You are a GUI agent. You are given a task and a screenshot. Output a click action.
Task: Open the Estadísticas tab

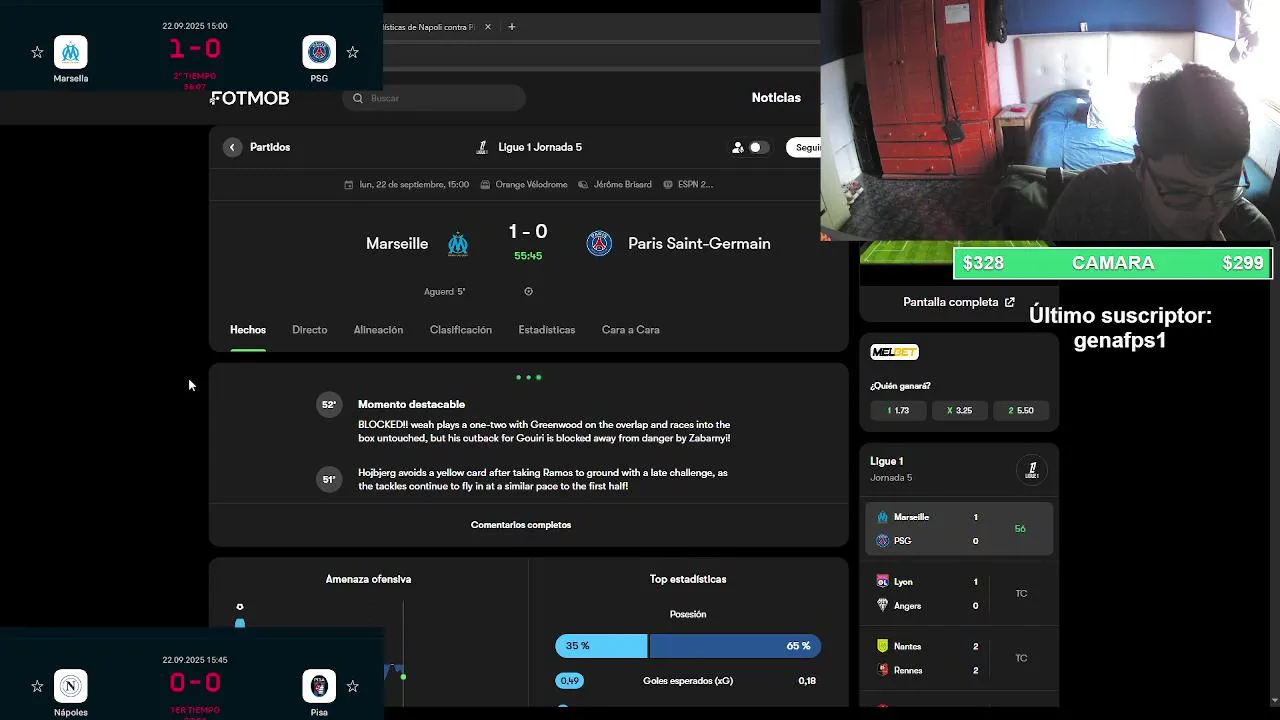(547, 330)
